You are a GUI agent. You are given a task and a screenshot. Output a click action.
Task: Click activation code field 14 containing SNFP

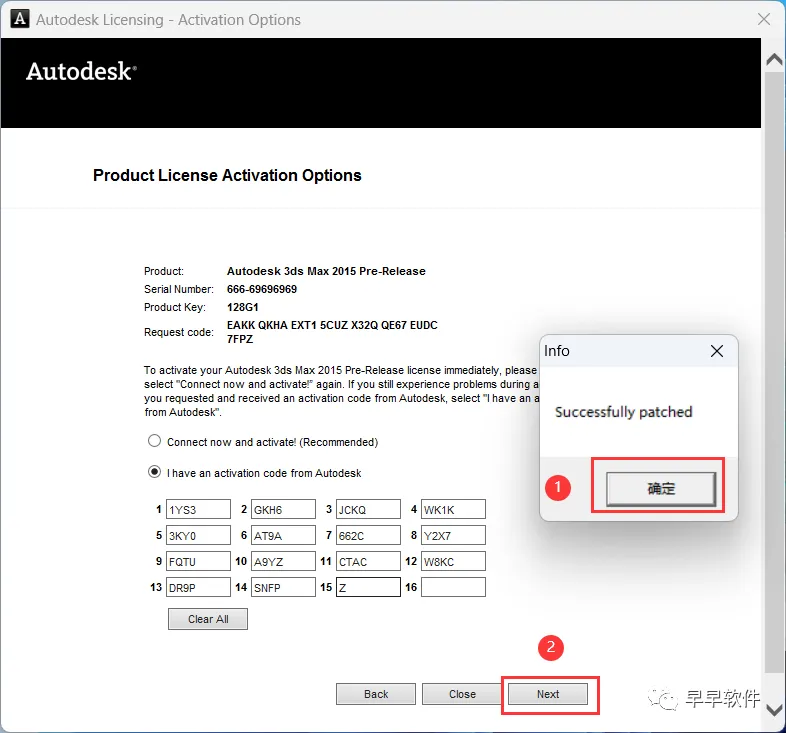[283, 588]
